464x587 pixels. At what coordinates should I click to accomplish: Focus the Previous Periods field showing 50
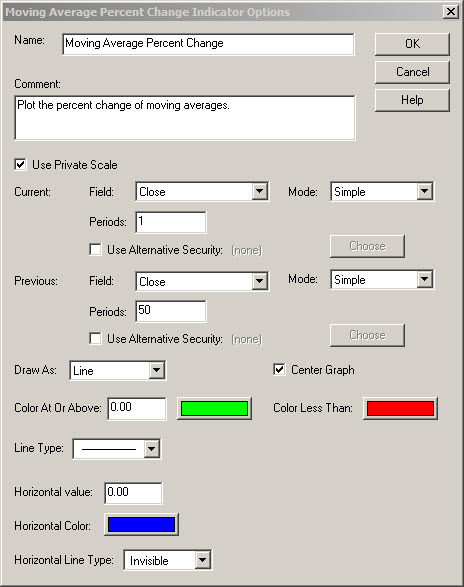coord(171,311)
